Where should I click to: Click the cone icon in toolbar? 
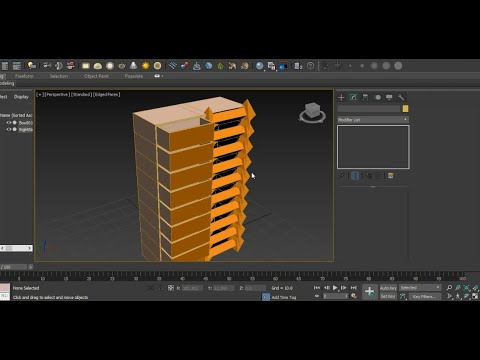(x=133, y=65)
